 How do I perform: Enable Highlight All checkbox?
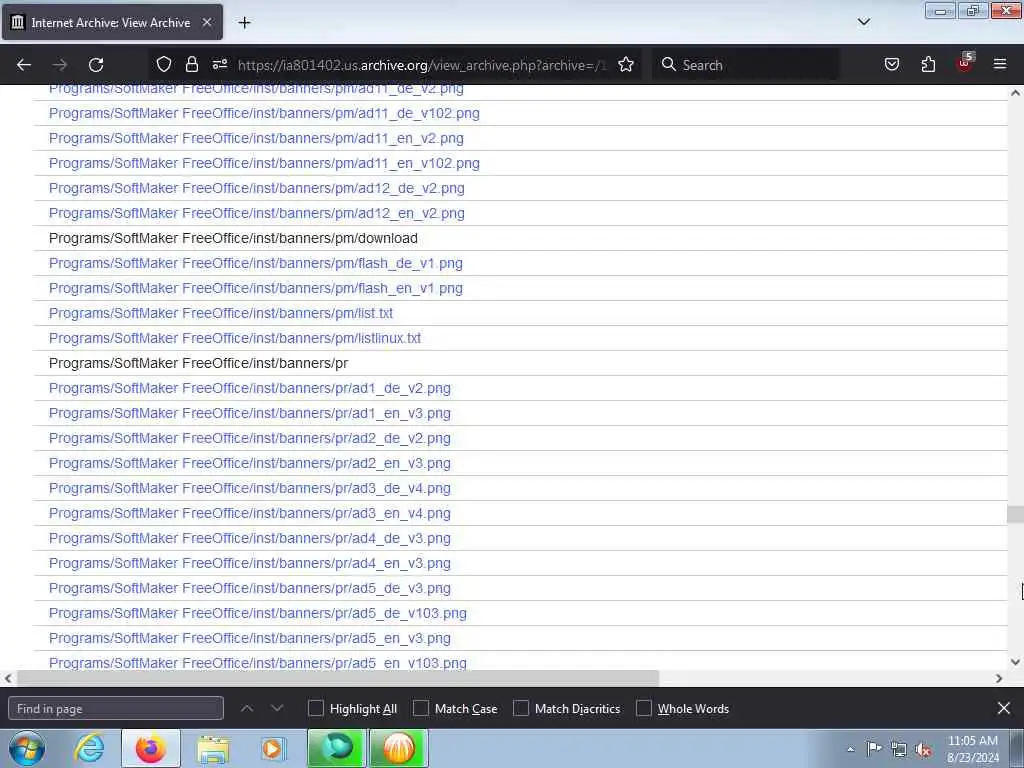(x=315, y=709)
